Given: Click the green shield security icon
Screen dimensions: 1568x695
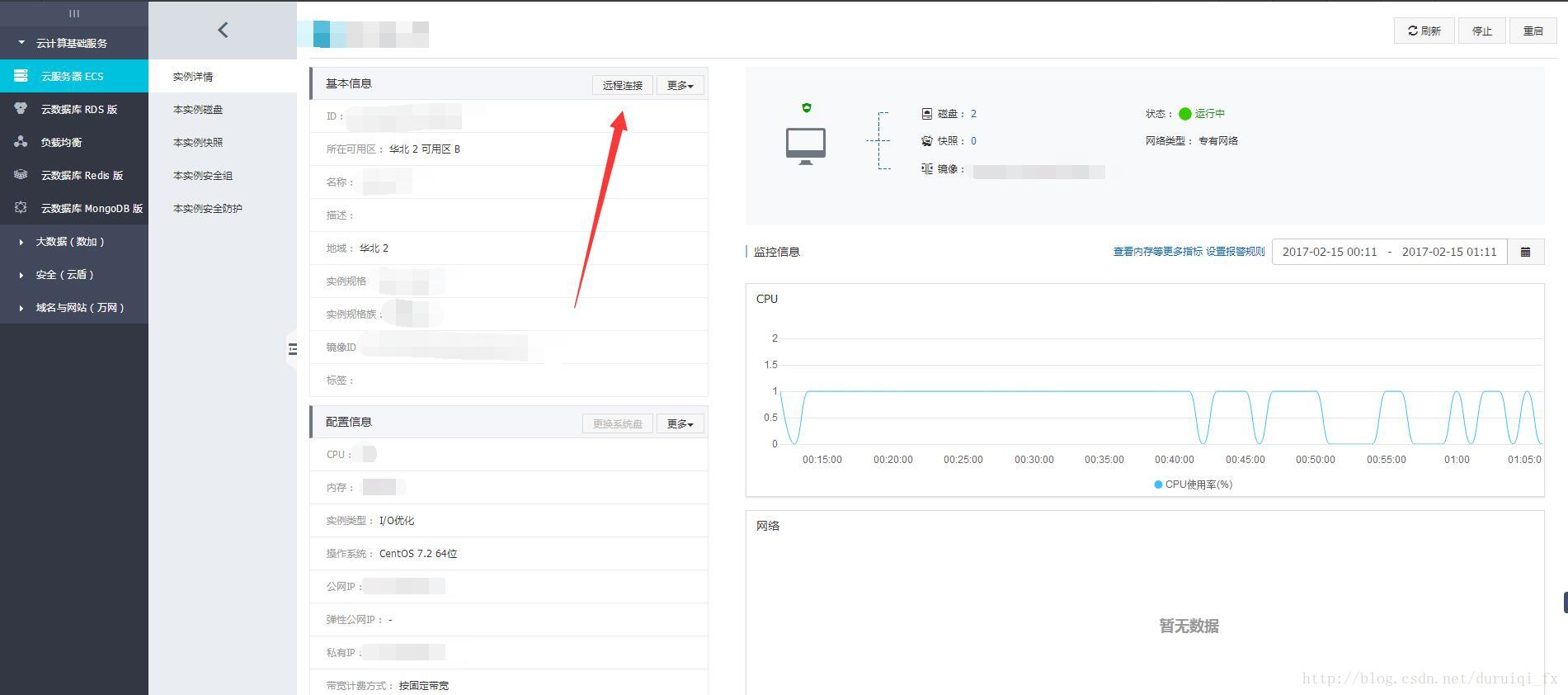Looking at the screenshot, I should (807, 107).
